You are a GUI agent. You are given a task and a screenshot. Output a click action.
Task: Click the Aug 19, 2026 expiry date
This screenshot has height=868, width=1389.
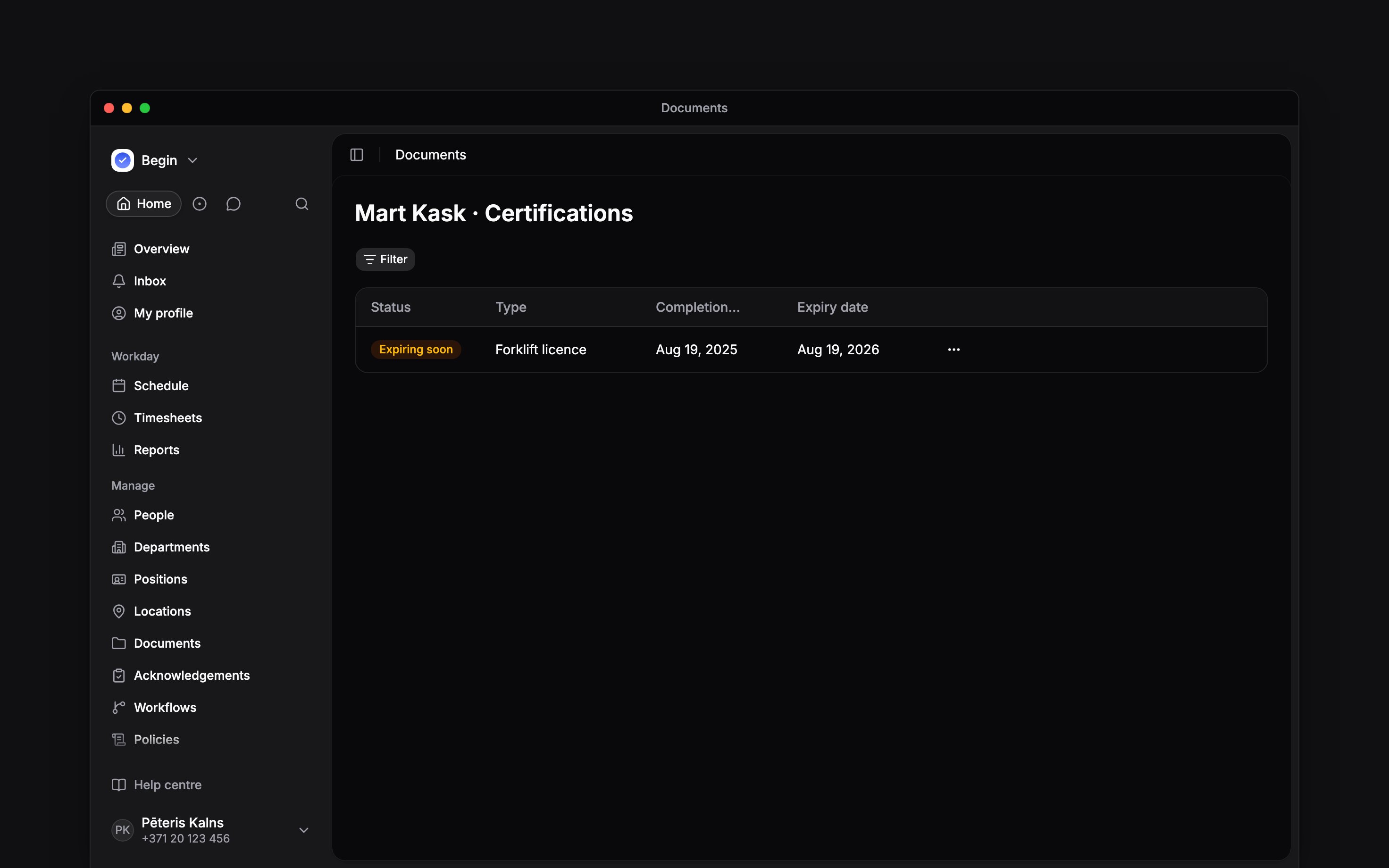tap(838, 350)
